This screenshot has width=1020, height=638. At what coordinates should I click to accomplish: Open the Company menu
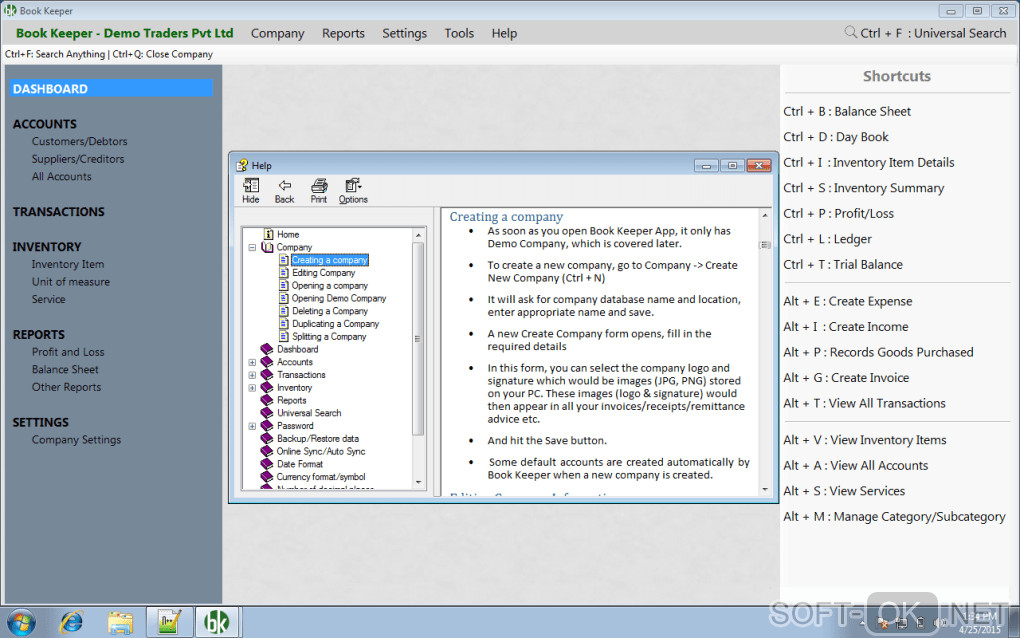[x=277, y=33]
